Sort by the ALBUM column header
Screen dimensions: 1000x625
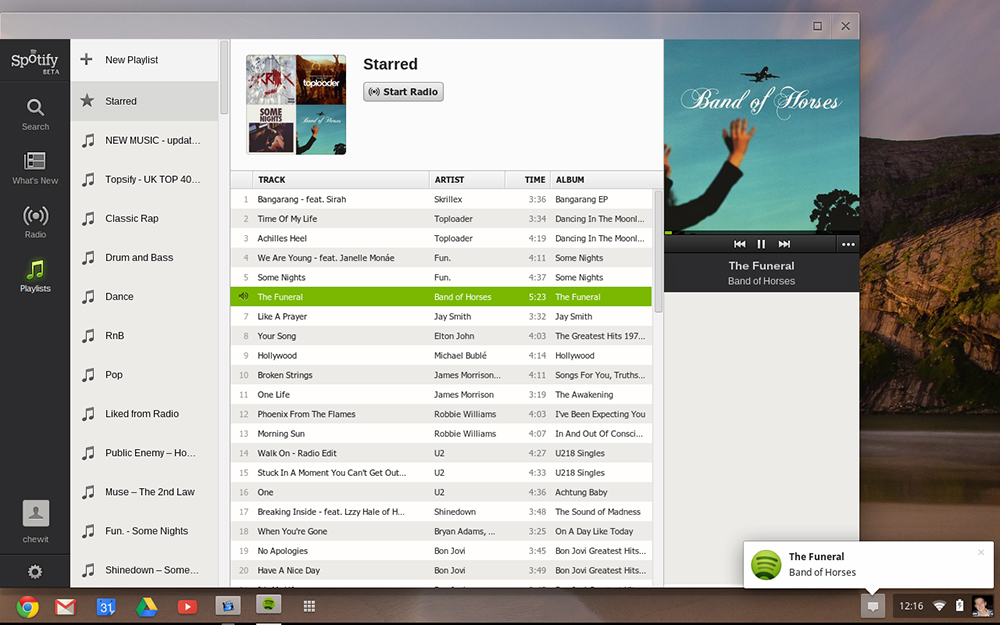coord(607,180)
